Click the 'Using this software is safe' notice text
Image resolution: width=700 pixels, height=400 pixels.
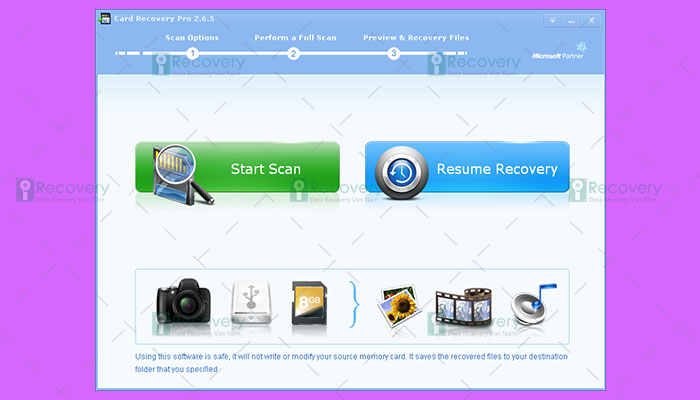point(351,363)
